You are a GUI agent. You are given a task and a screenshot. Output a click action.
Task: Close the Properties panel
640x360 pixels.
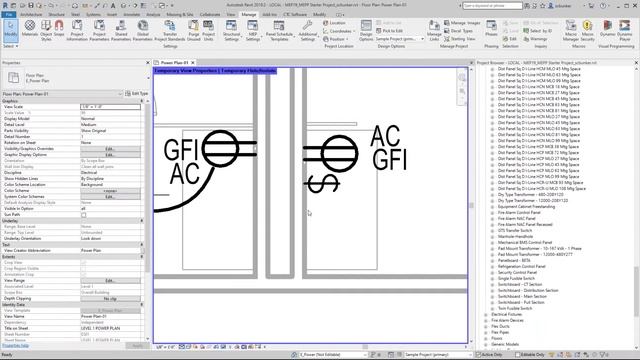tap(148, 62)
